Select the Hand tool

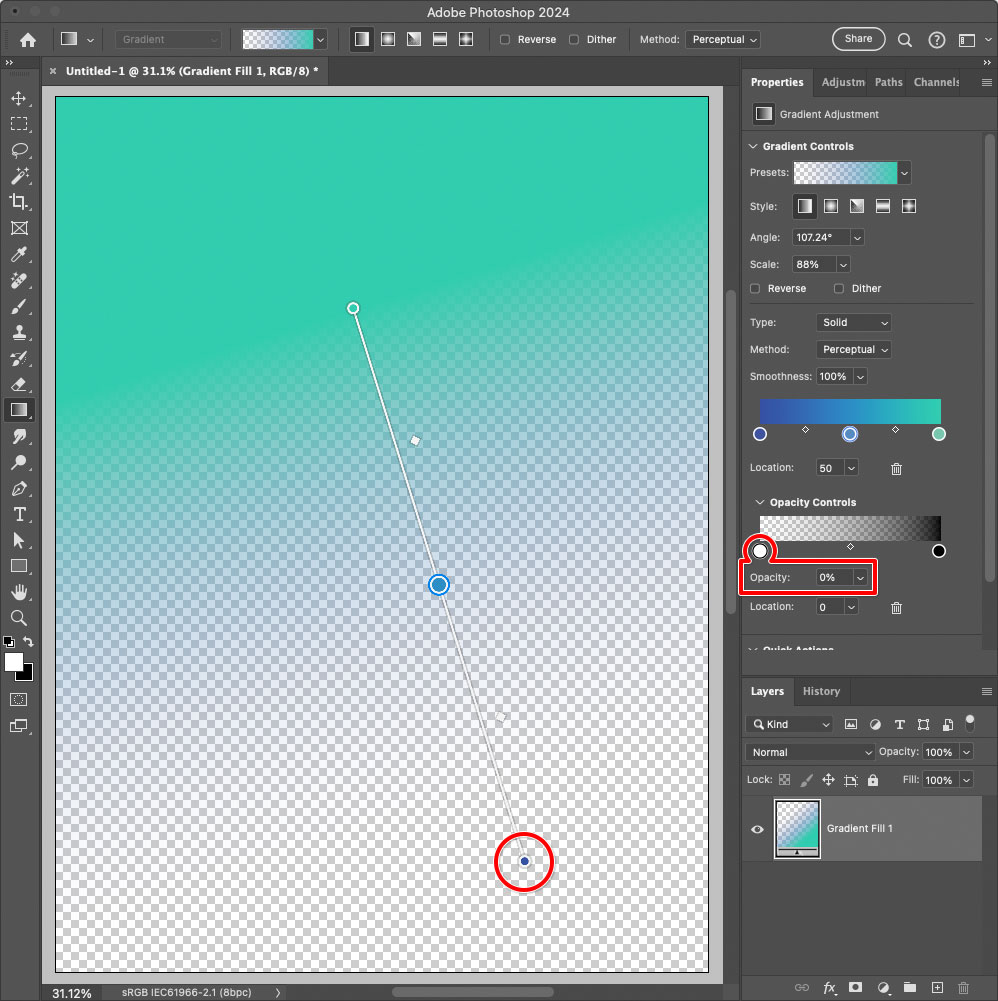tap(21, 592)
